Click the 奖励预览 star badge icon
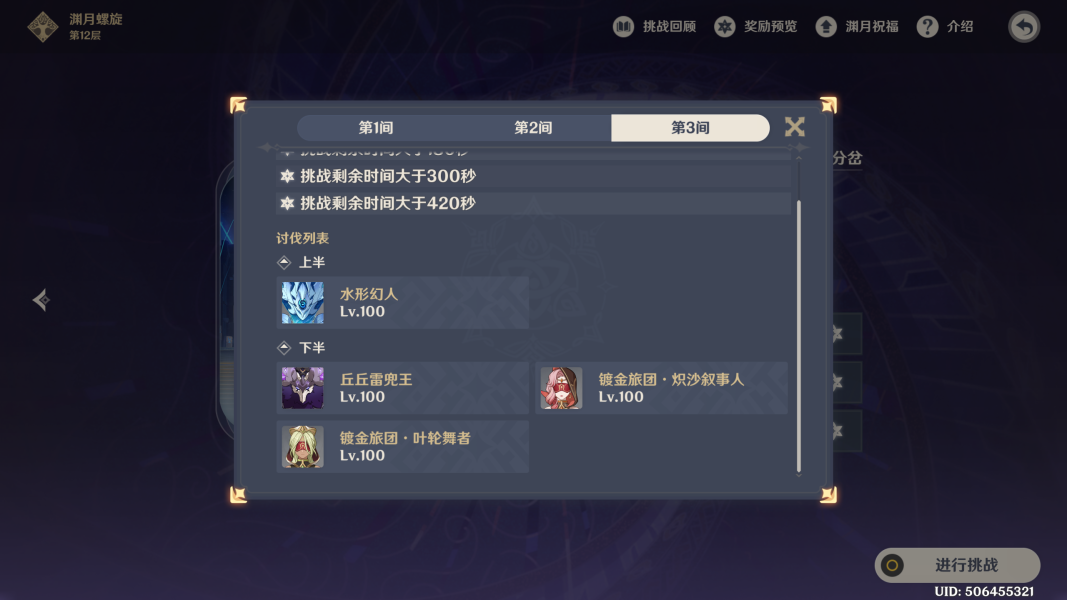The width and height of the screenshot is (1067, 600). [x=725, y=27]
